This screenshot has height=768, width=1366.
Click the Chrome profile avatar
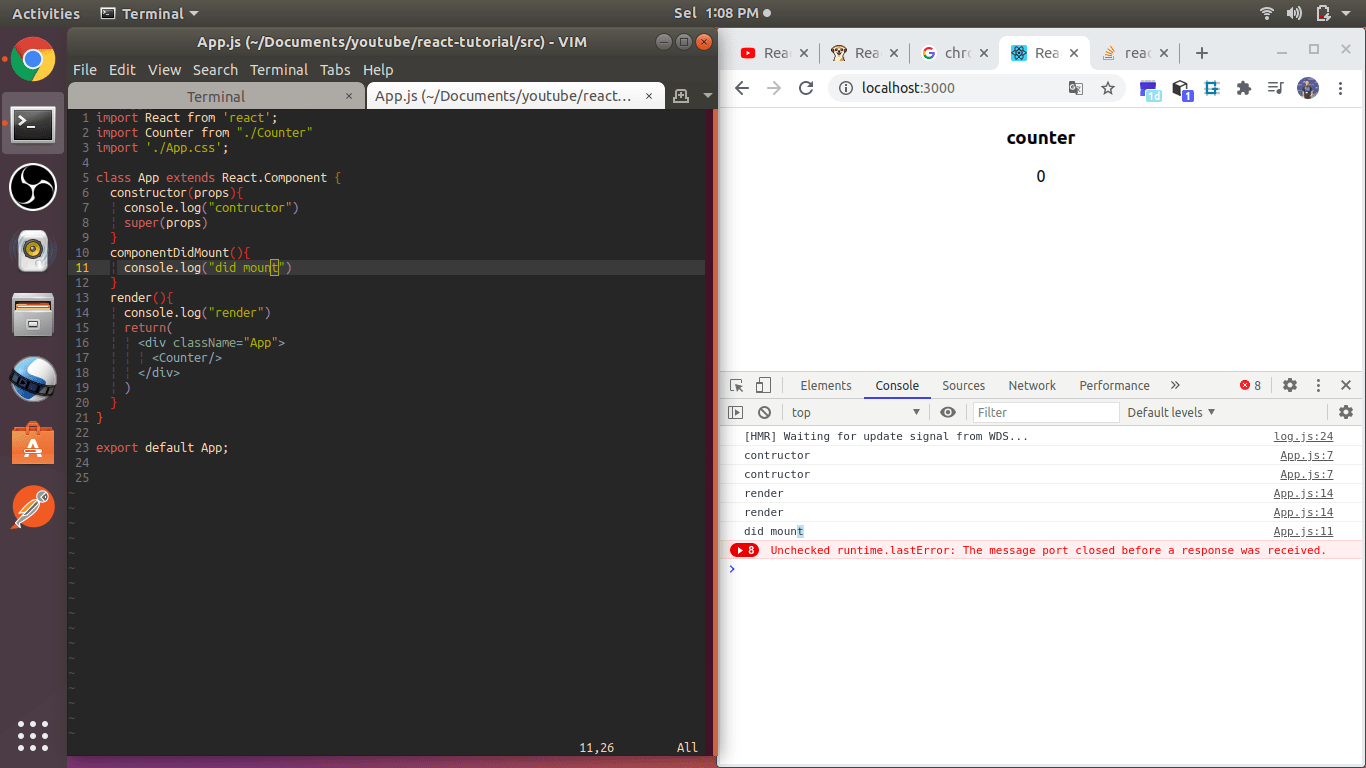point(1307,88)
